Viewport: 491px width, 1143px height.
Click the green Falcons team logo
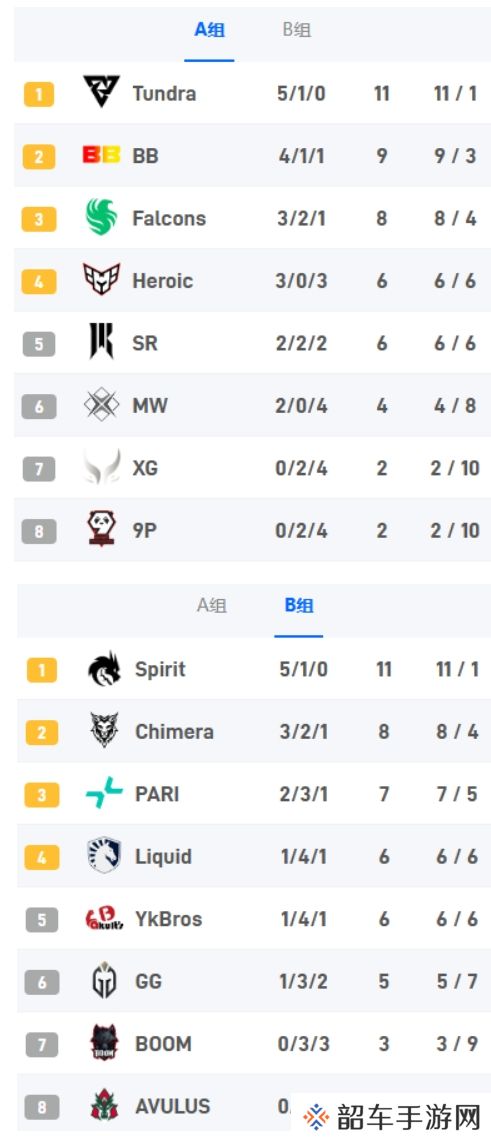click(101, 217)
